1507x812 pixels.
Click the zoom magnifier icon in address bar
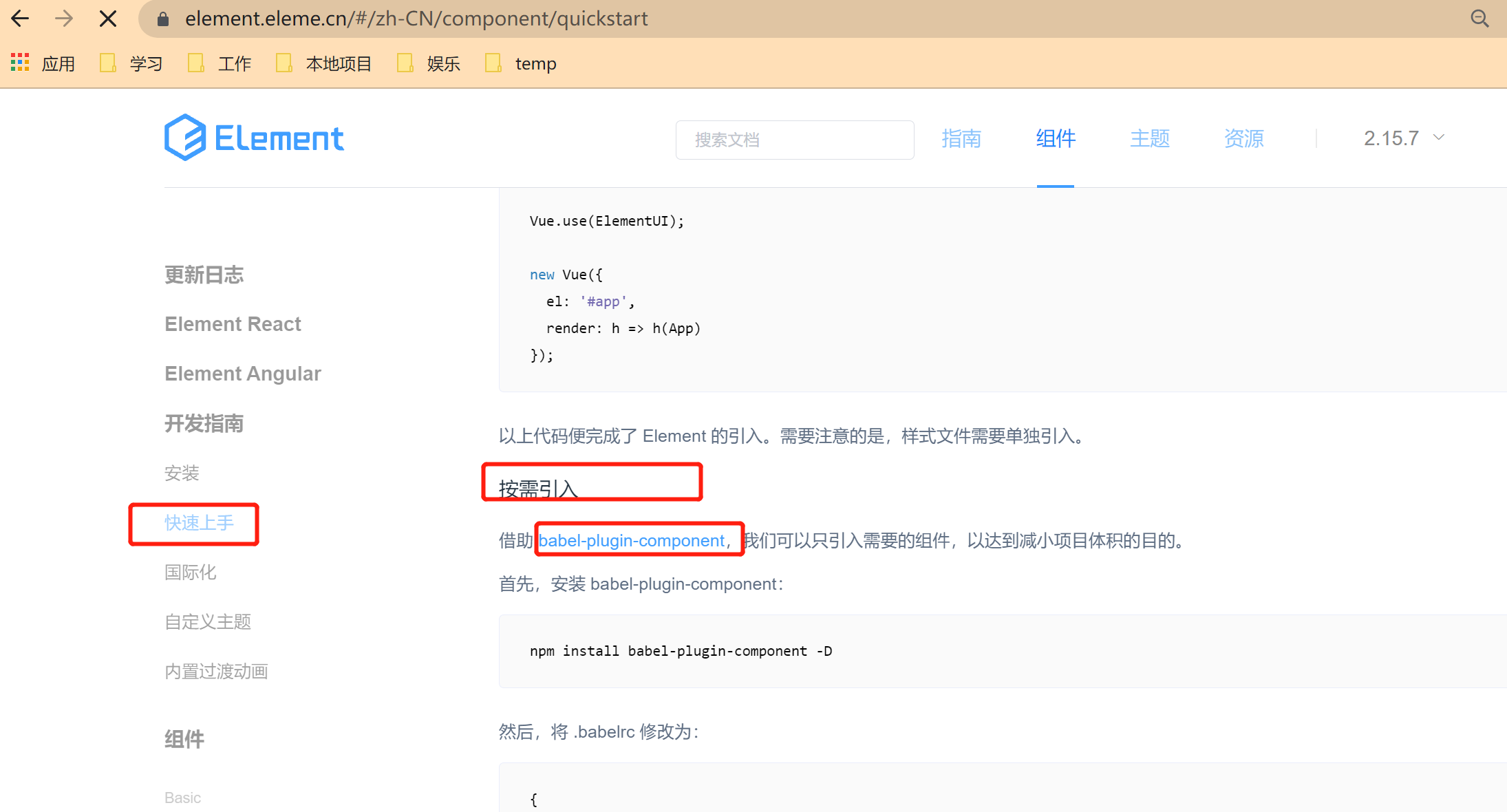point(1479,19)
